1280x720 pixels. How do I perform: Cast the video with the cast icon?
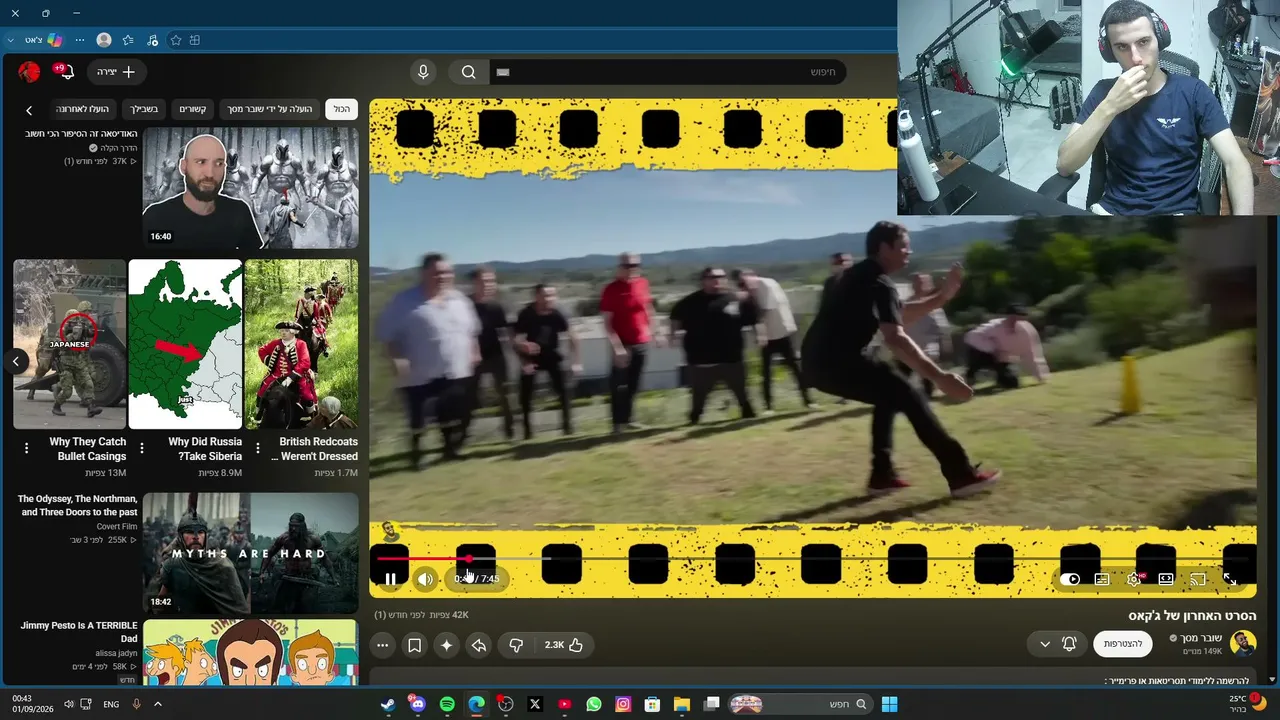[1198, 579]
